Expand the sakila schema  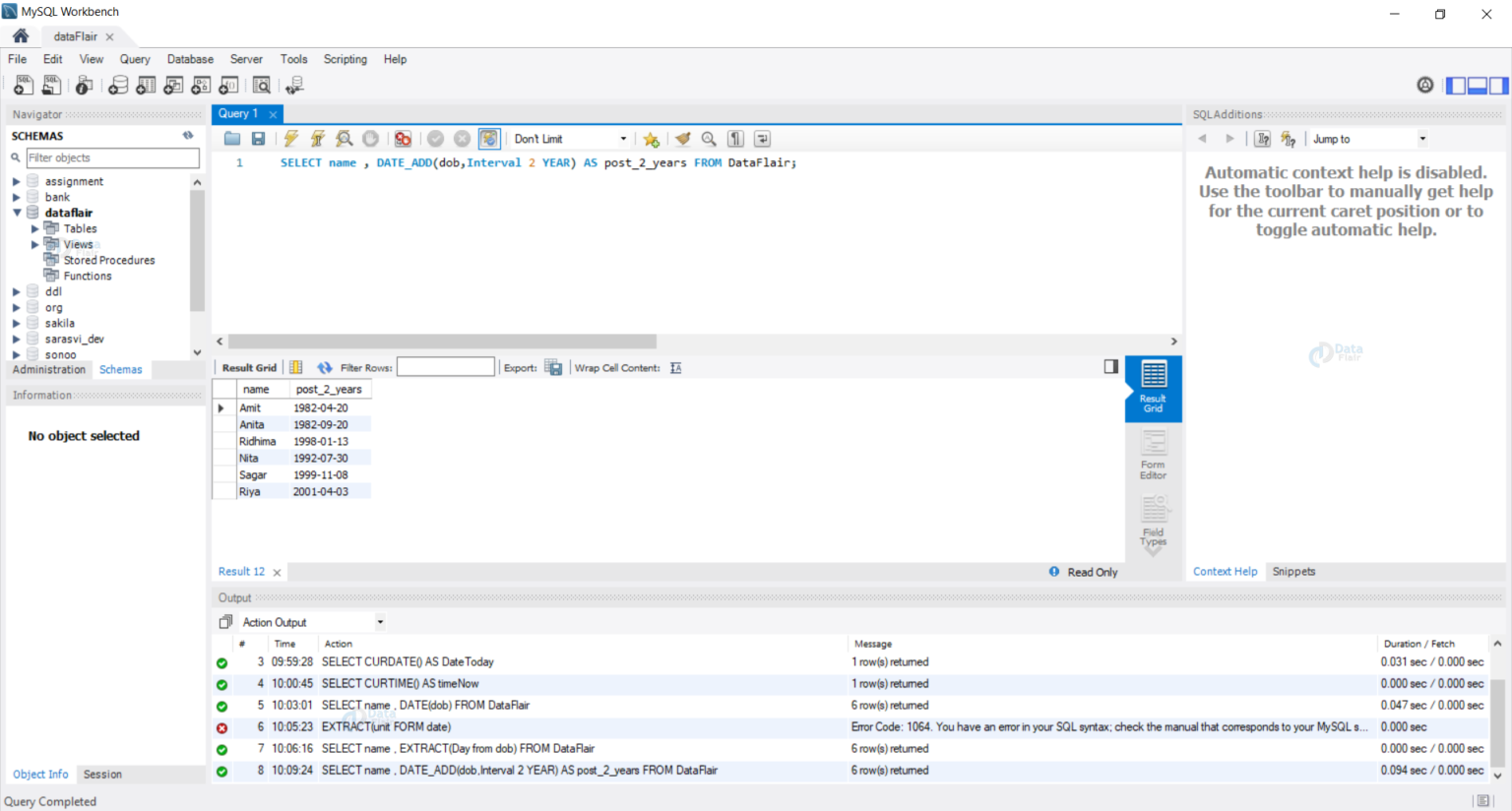[x=16, y=323]
